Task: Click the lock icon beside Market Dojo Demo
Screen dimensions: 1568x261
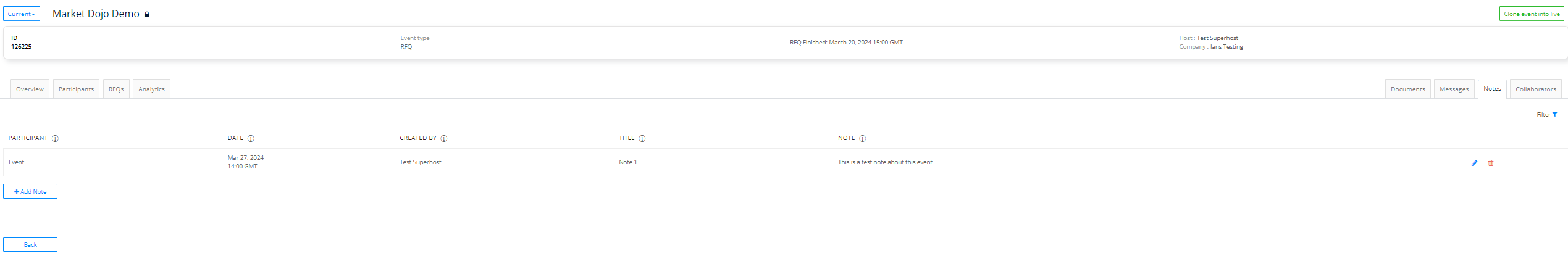Action: click(x=147, y=15)
